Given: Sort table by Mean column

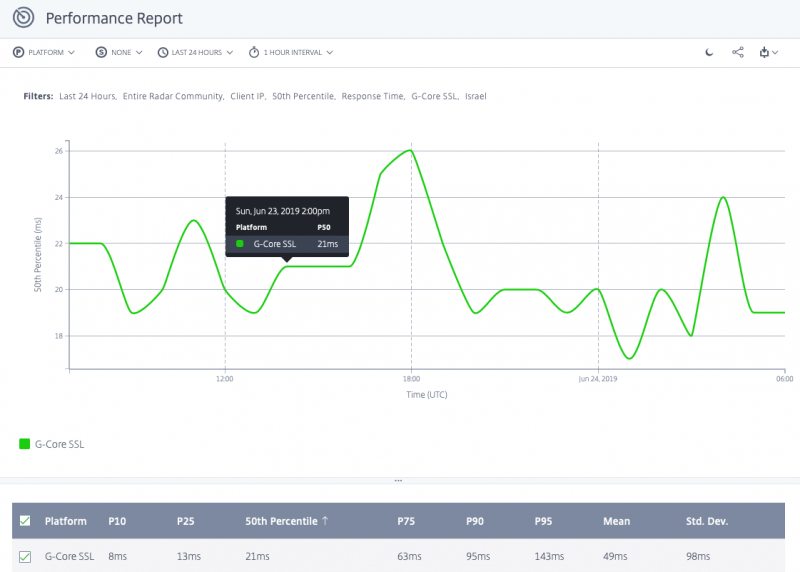Looking at the screenshot, I should coord(616,521).
